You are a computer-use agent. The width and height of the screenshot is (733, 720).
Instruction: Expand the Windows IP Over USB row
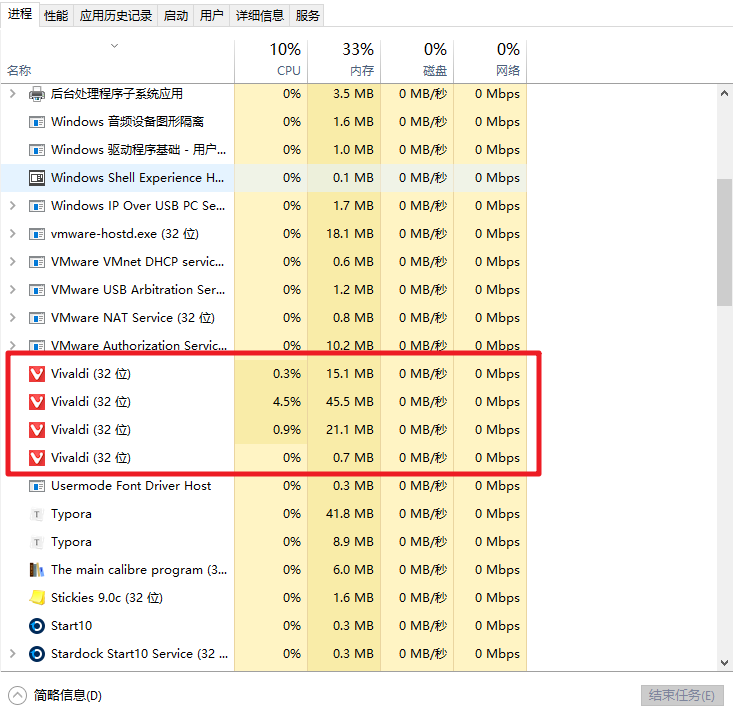click(12, 206)
